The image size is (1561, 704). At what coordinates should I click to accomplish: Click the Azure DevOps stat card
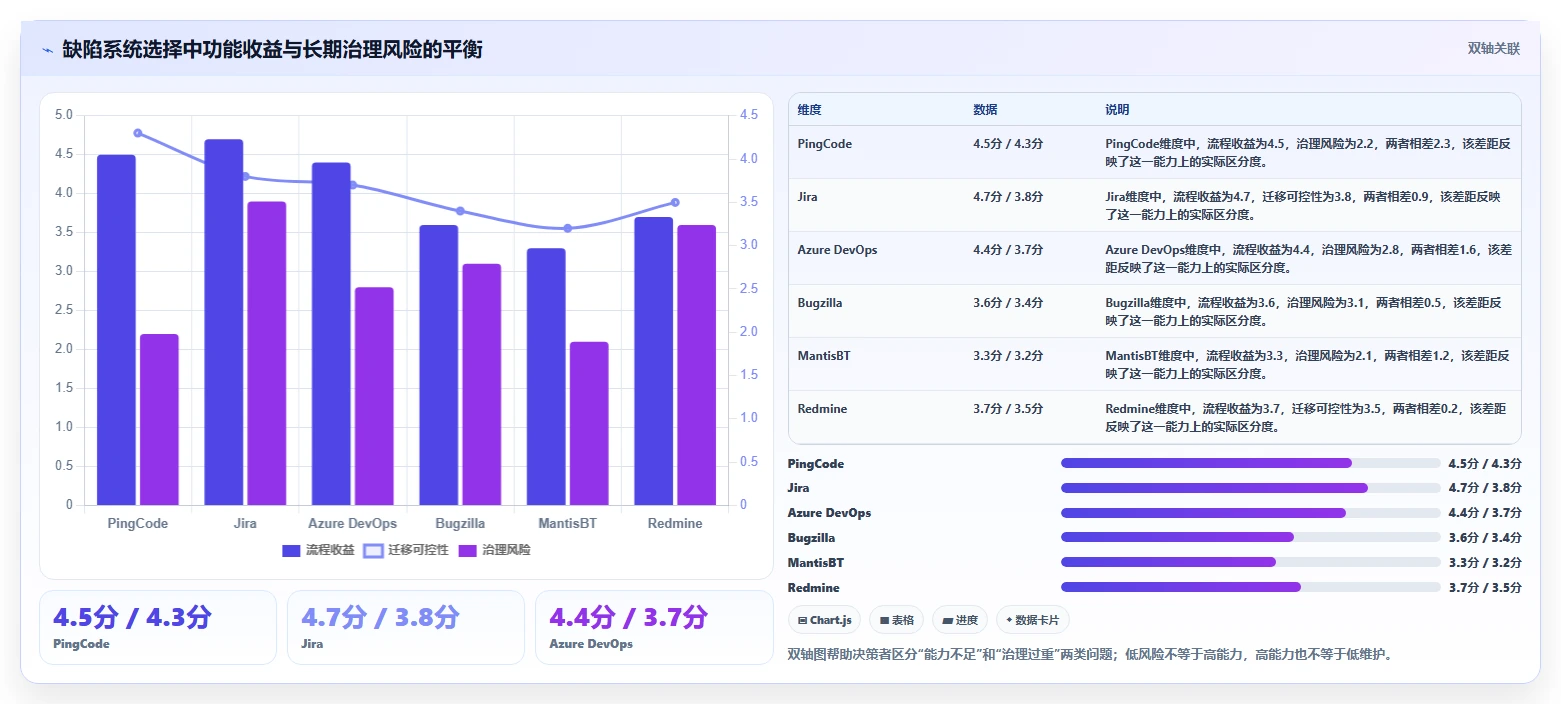(654, 627)
